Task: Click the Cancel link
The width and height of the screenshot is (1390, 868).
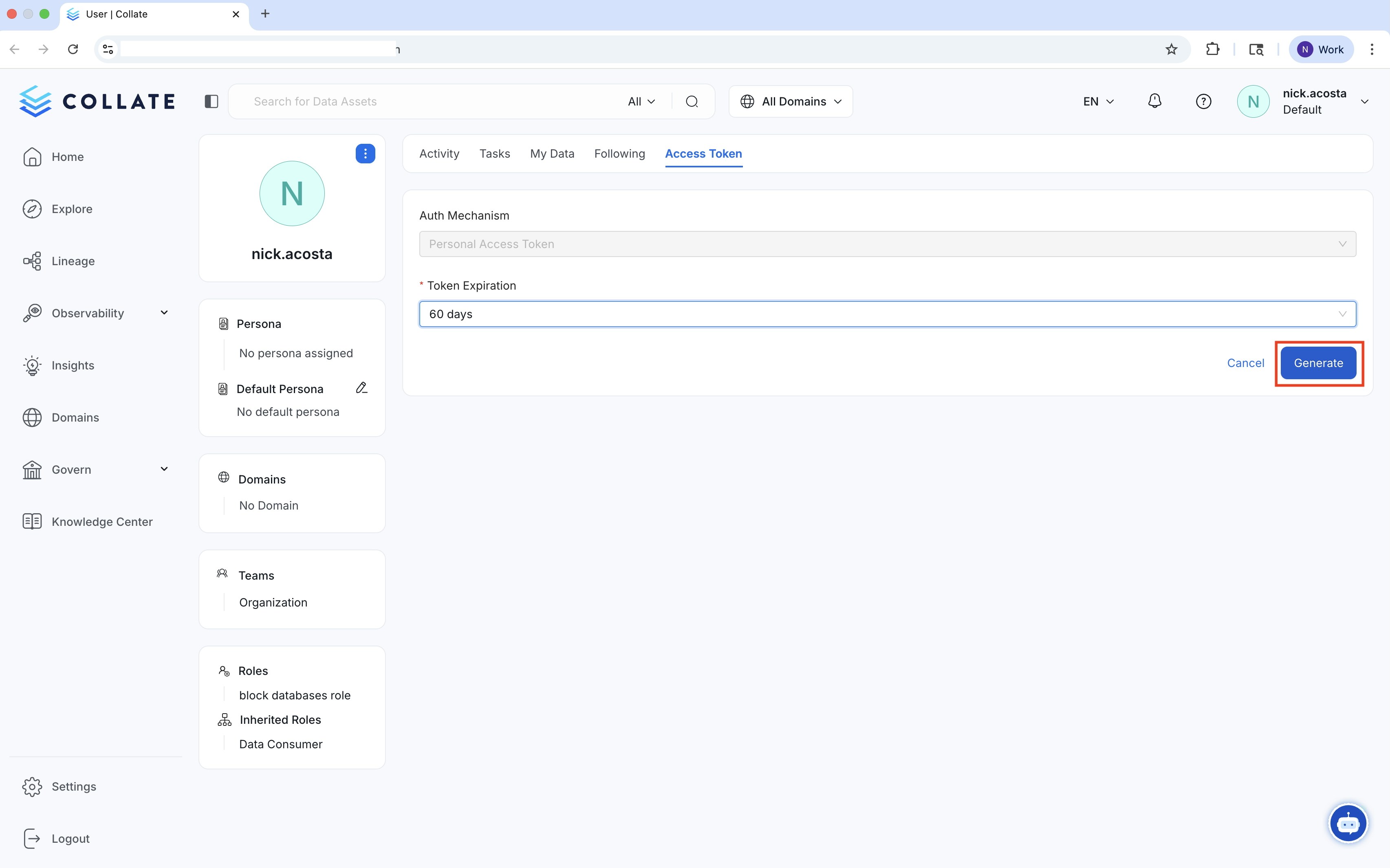Action: pos(1245,363)
